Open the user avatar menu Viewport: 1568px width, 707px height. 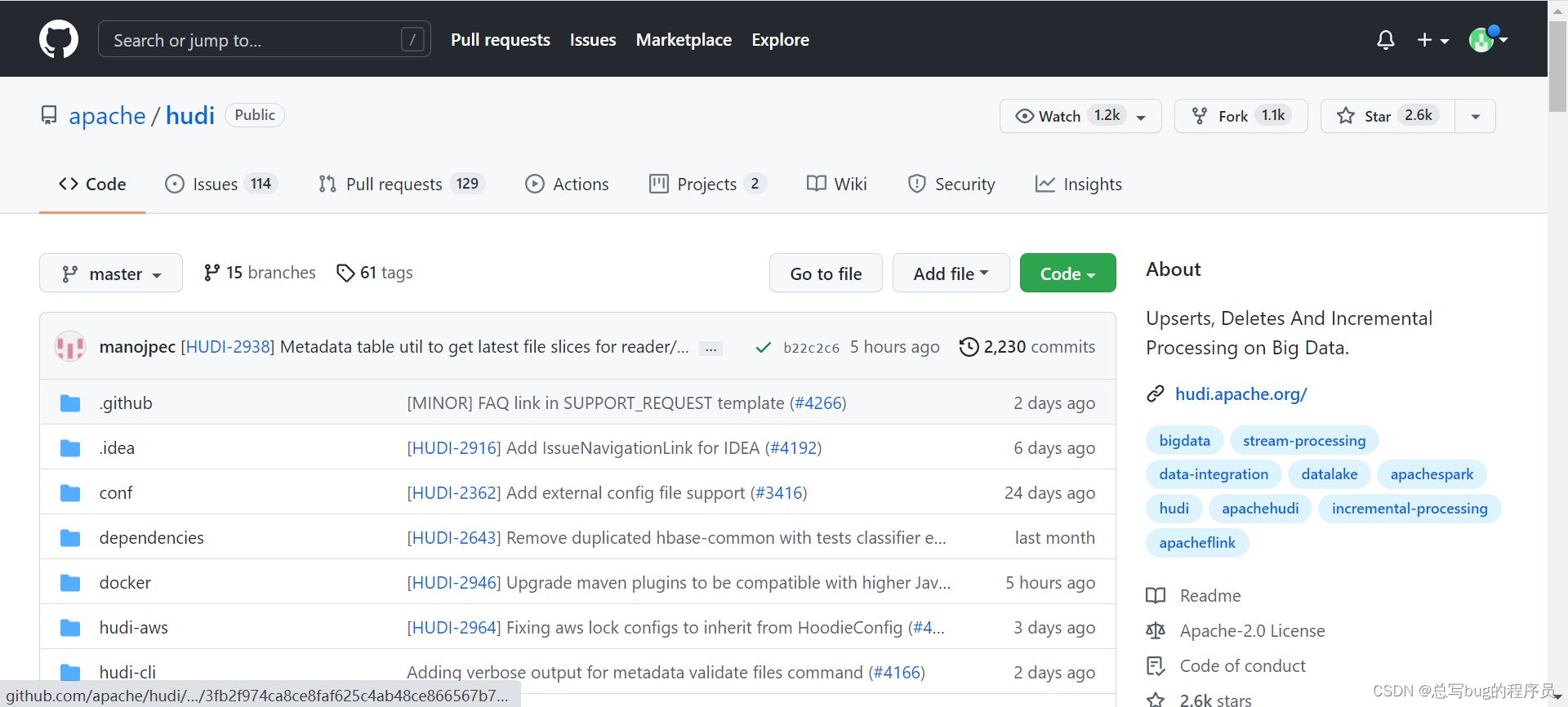pyautogui.click(x=1488, y=38)
